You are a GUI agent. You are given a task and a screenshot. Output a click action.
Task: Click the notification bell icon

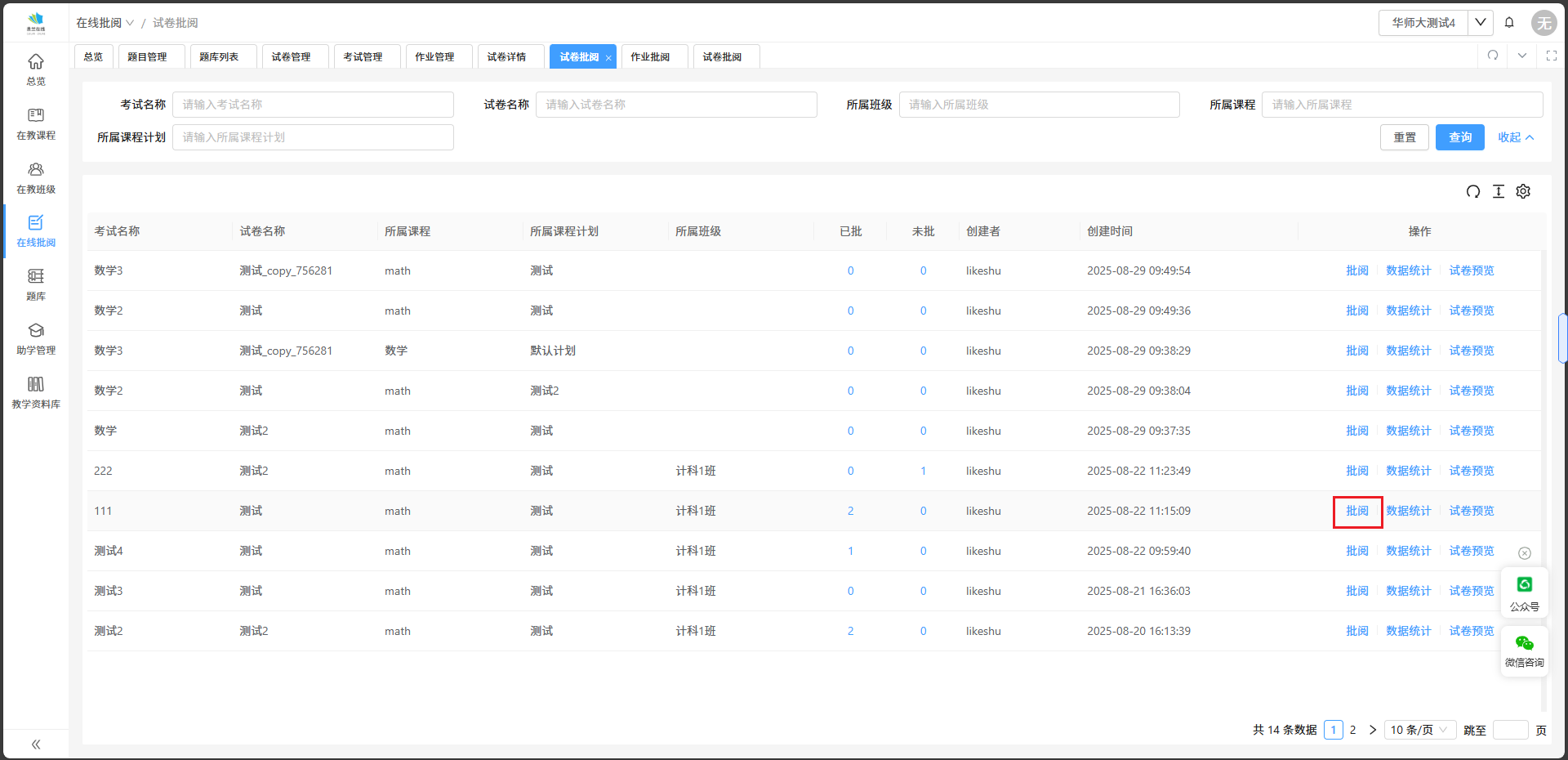pyautogui.click(x=1509, y=23)
